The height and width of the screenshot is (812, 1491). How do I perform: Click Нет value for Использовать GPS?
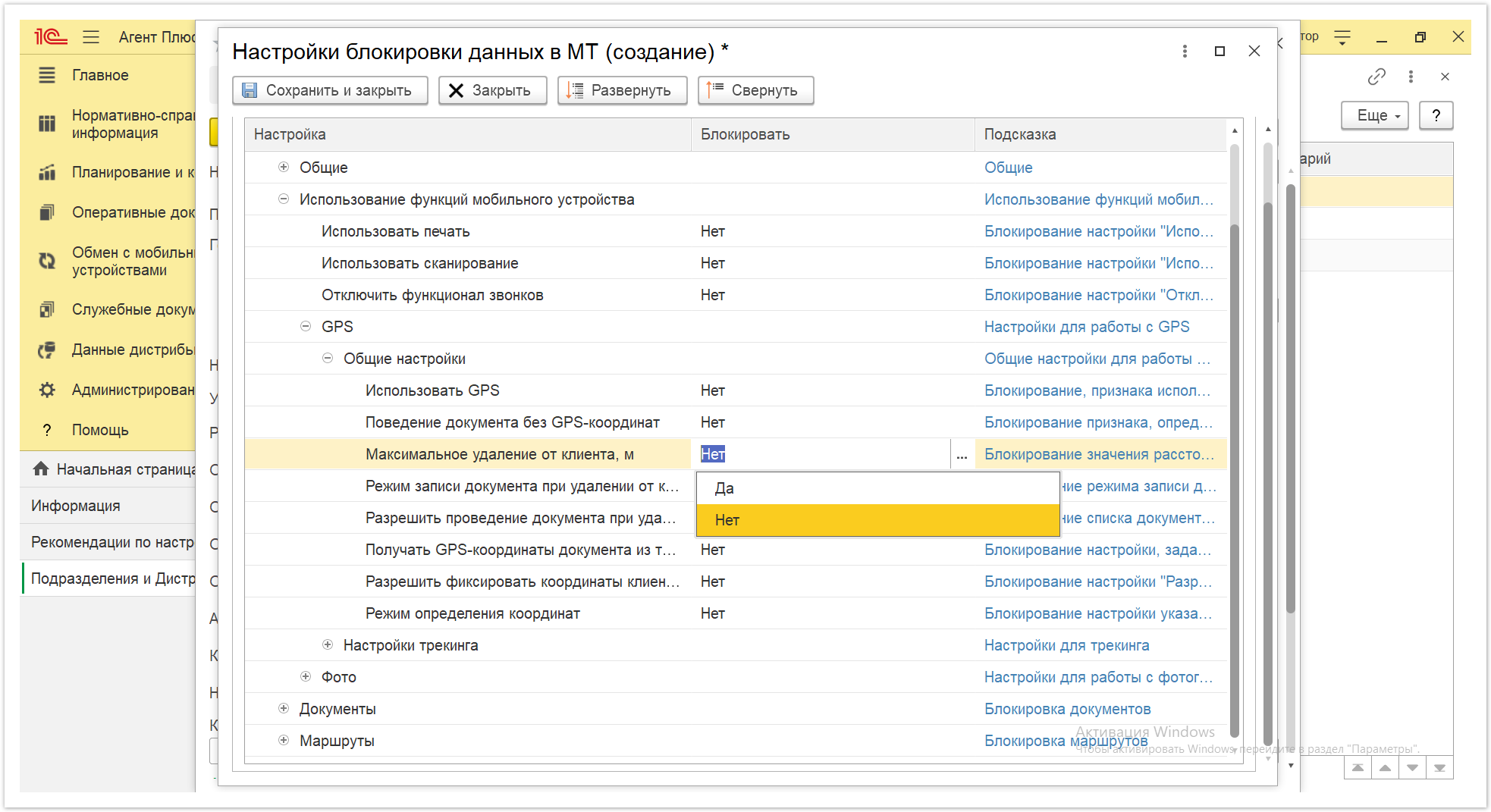(712, 390)
